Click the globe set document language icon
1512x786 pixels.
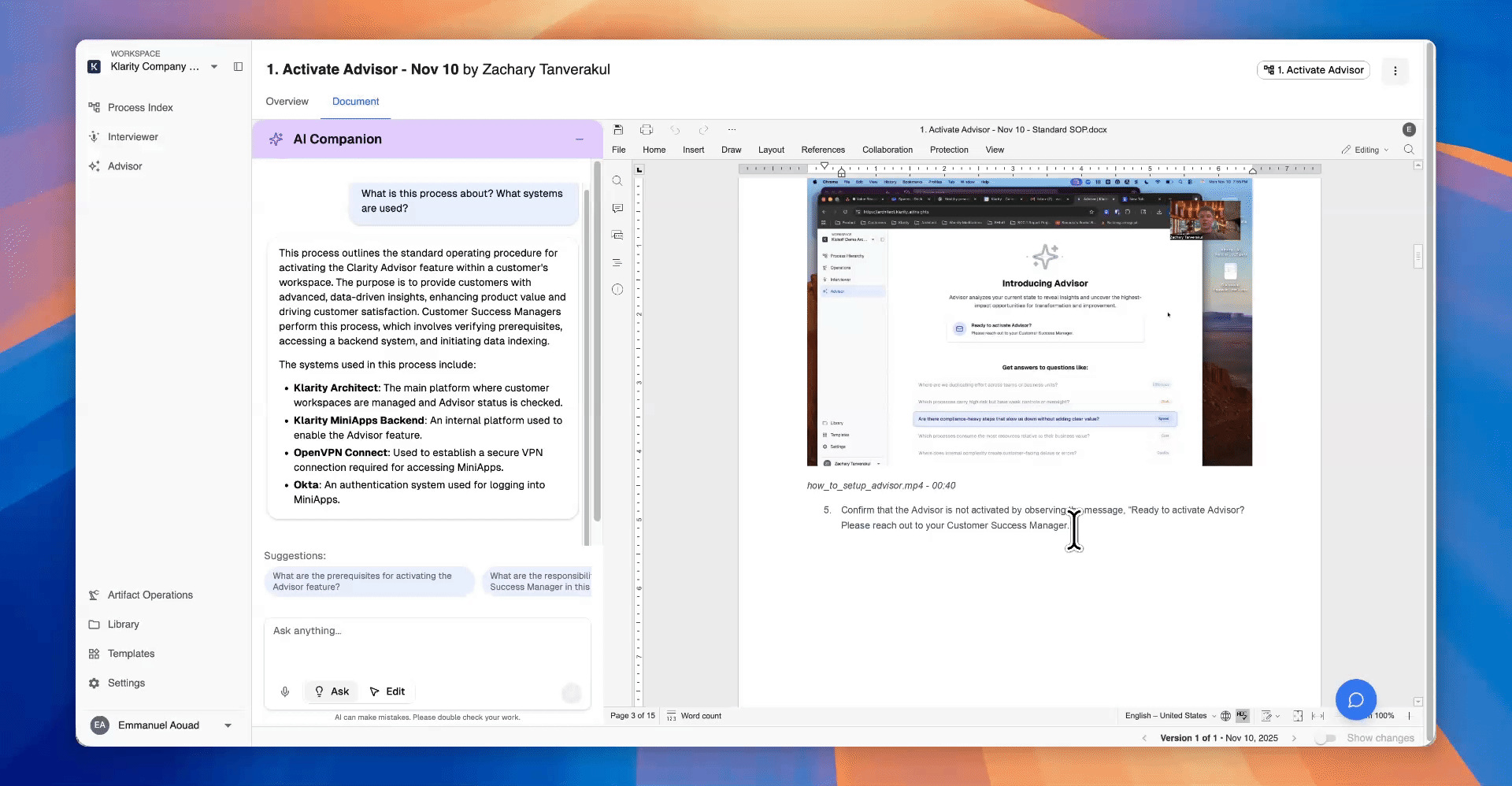(1225, 716)
